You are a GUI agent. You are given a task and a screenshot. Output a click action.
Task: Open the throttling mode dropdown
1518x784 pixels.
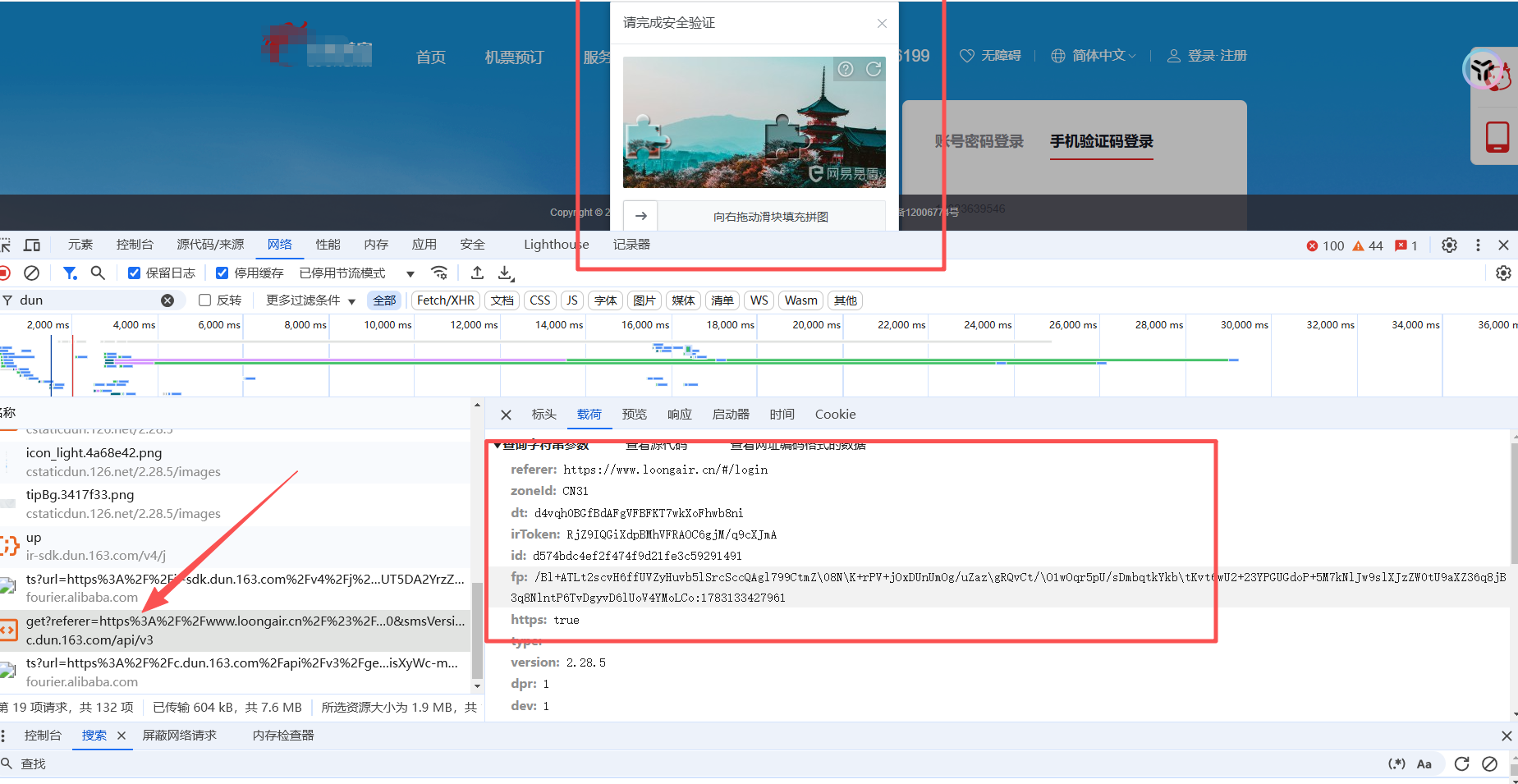click(x=357, y=273)
